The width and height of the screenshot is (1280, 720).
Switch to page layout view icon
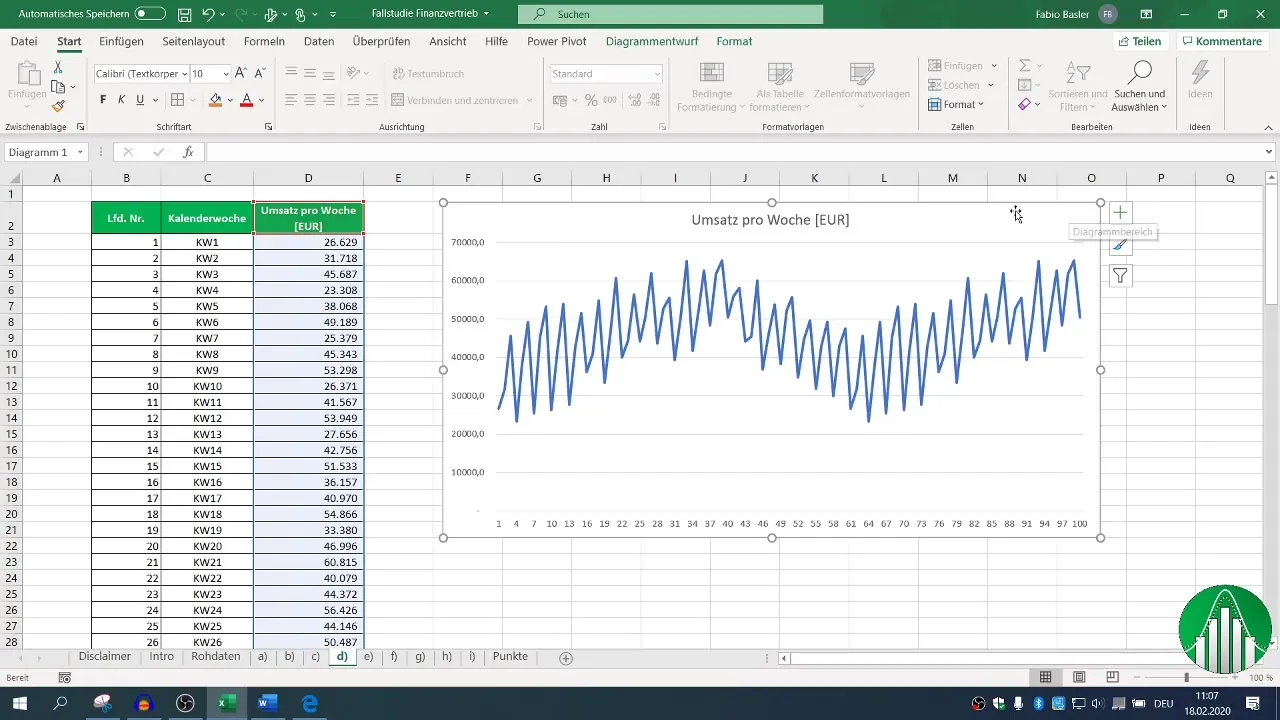(1079, 677)
